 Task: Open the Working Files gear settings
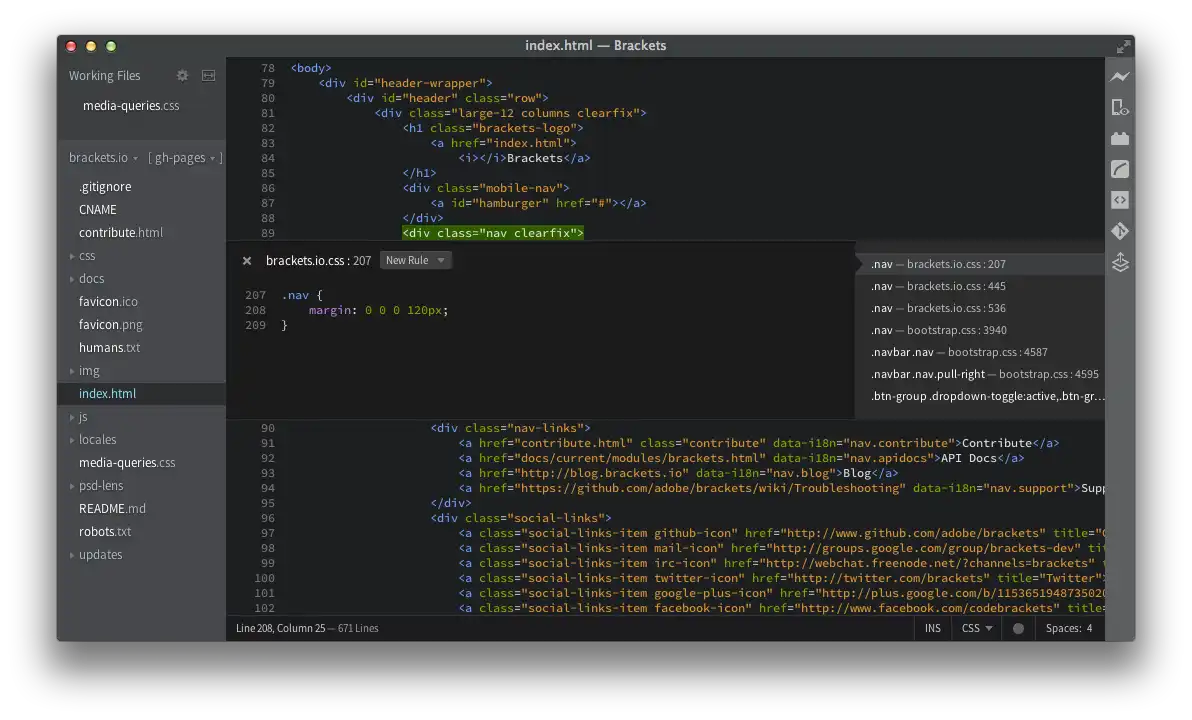[x=182, y=76]
